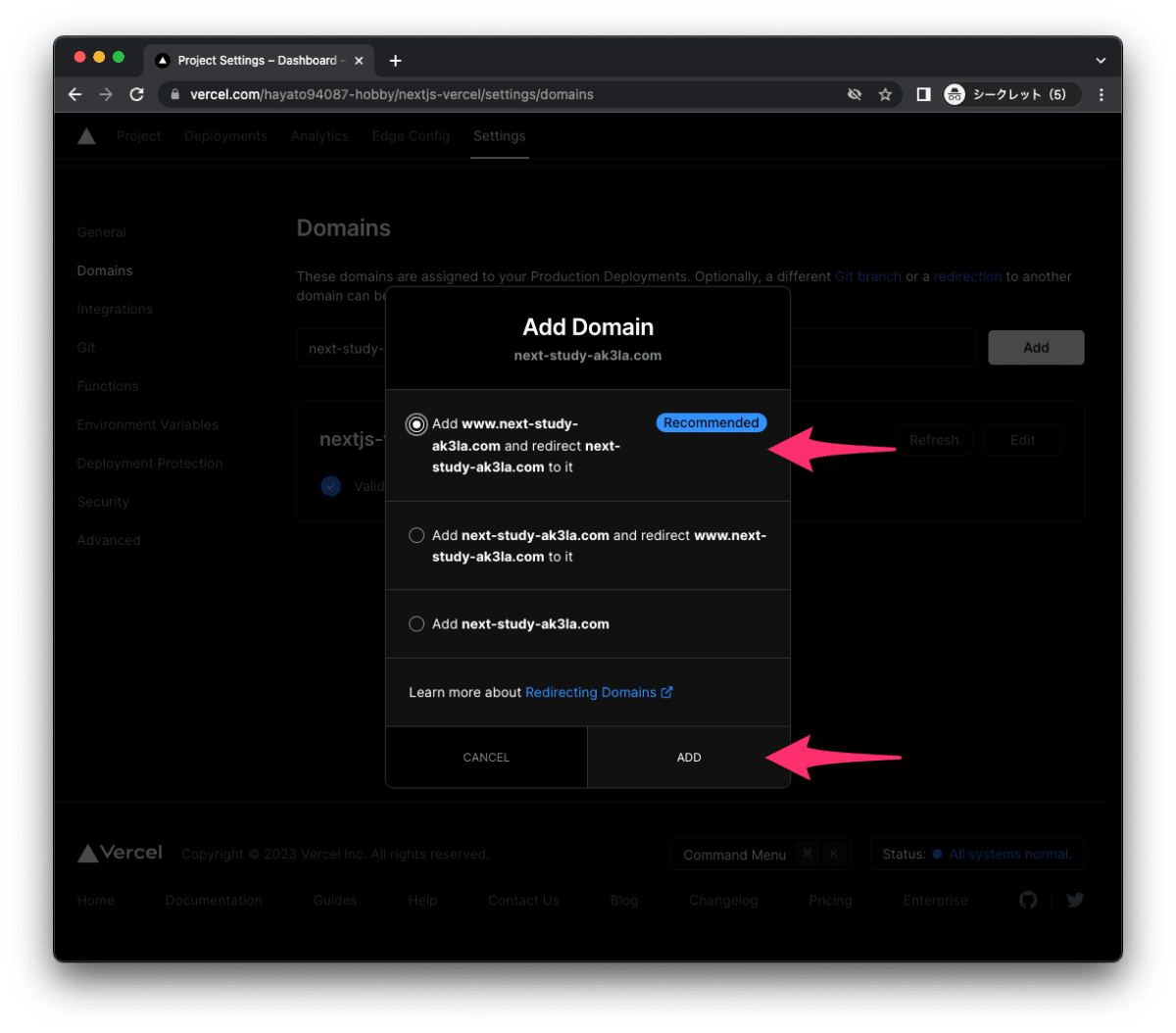Open Advanced settings in sidebar
Viewport: 1176px width, 1033px height.
(109, 540)
